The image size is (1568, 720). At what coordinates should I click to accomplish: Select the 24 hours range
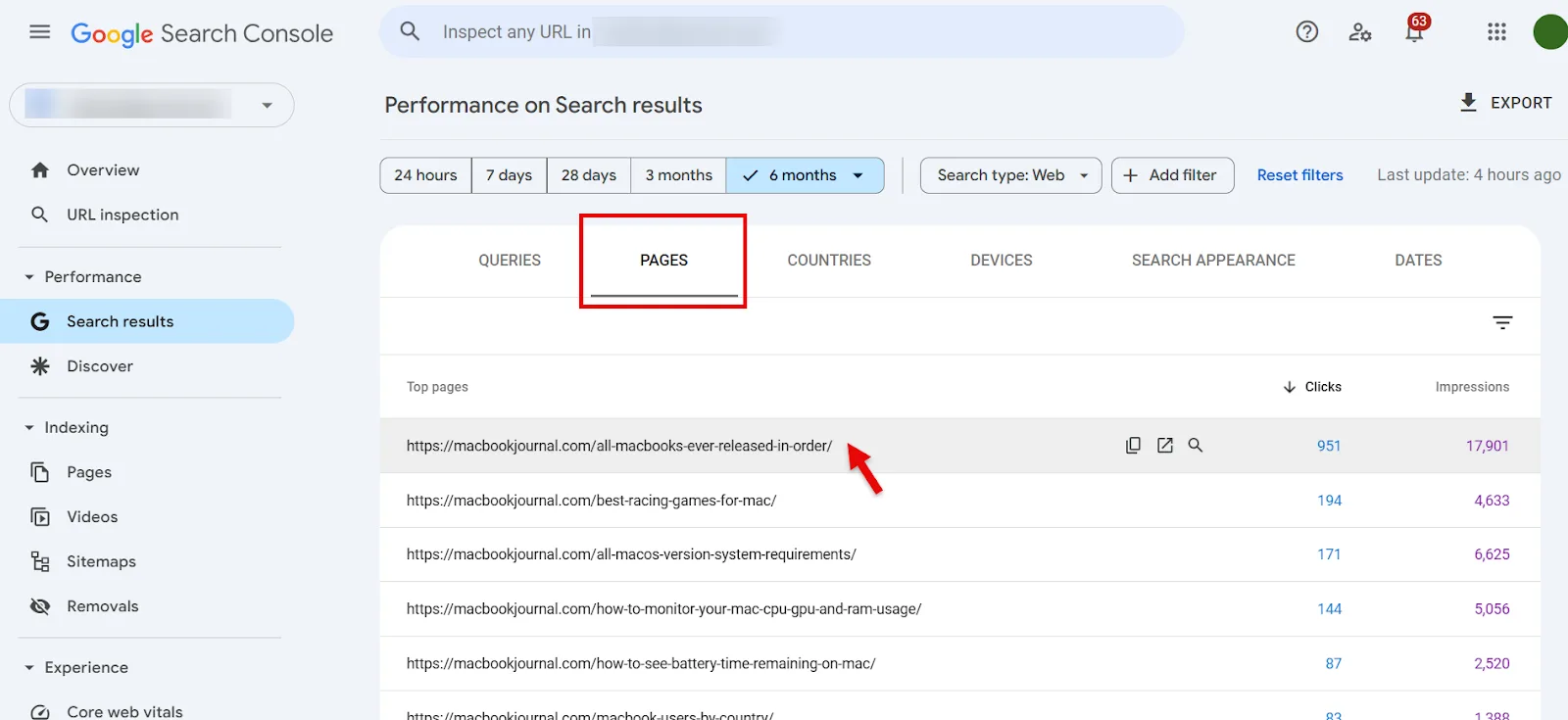[425, 175]
